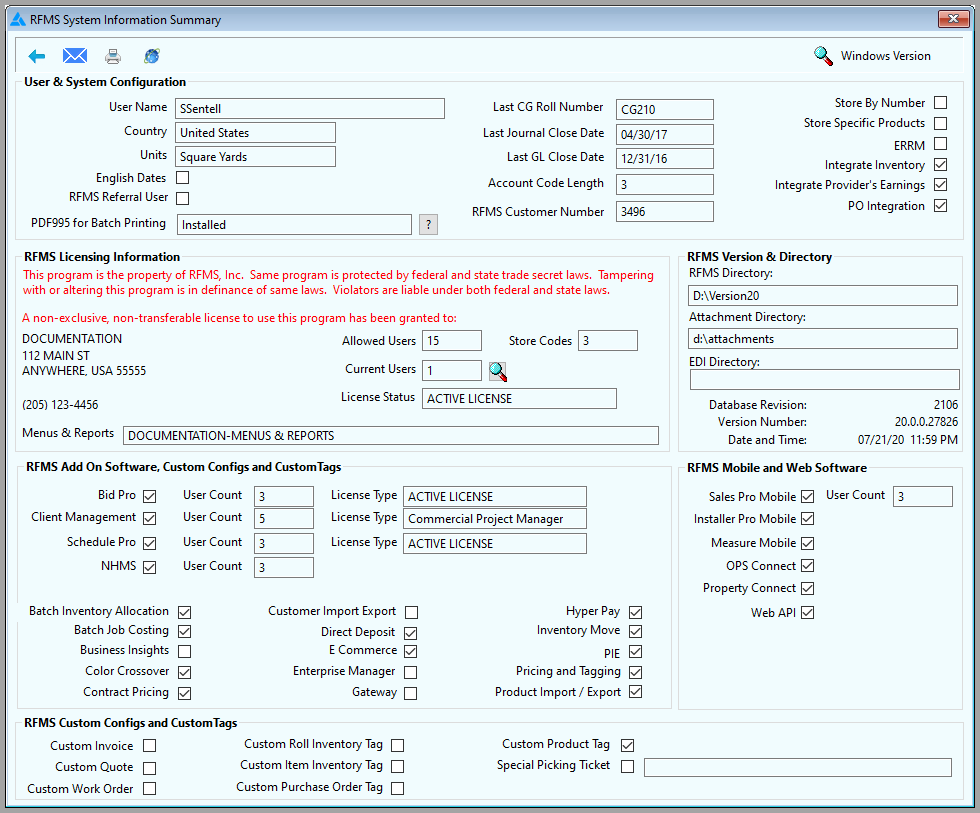
Task: Enable Custom Invoice checkbox
Action: [x=149, y=746]
